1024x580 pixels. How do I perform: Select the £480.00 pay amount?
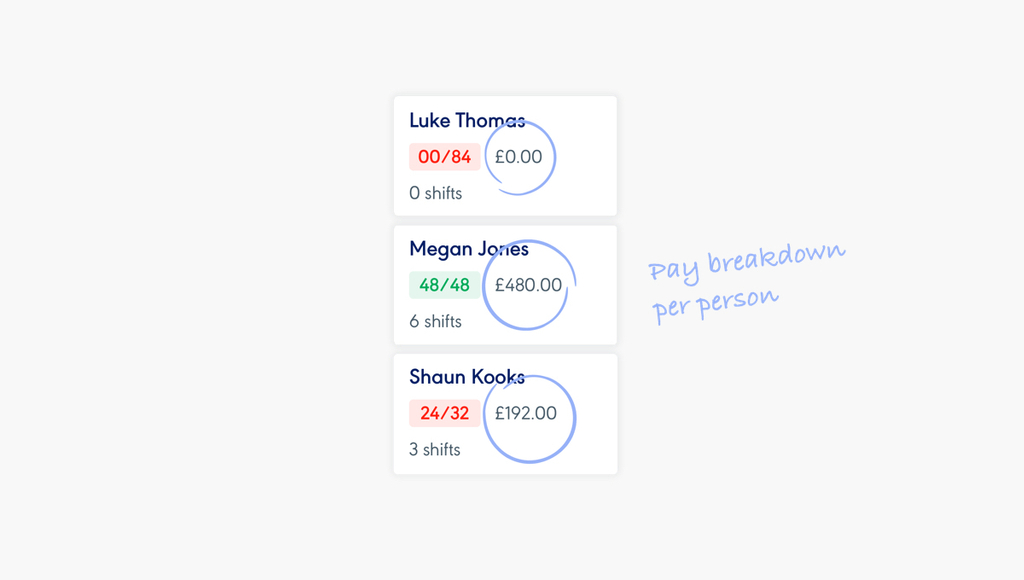[528, 285]
